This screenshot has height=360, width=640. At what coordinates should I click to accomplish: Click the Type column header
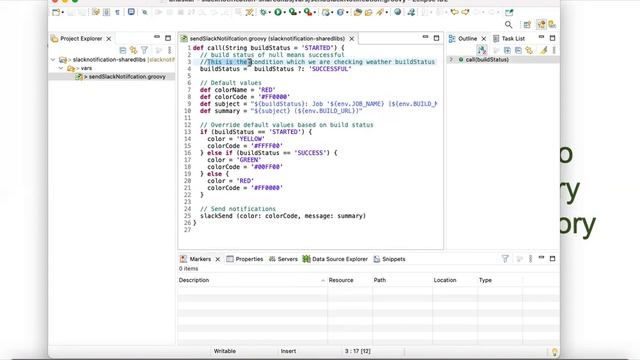click(x=500, y=280)
